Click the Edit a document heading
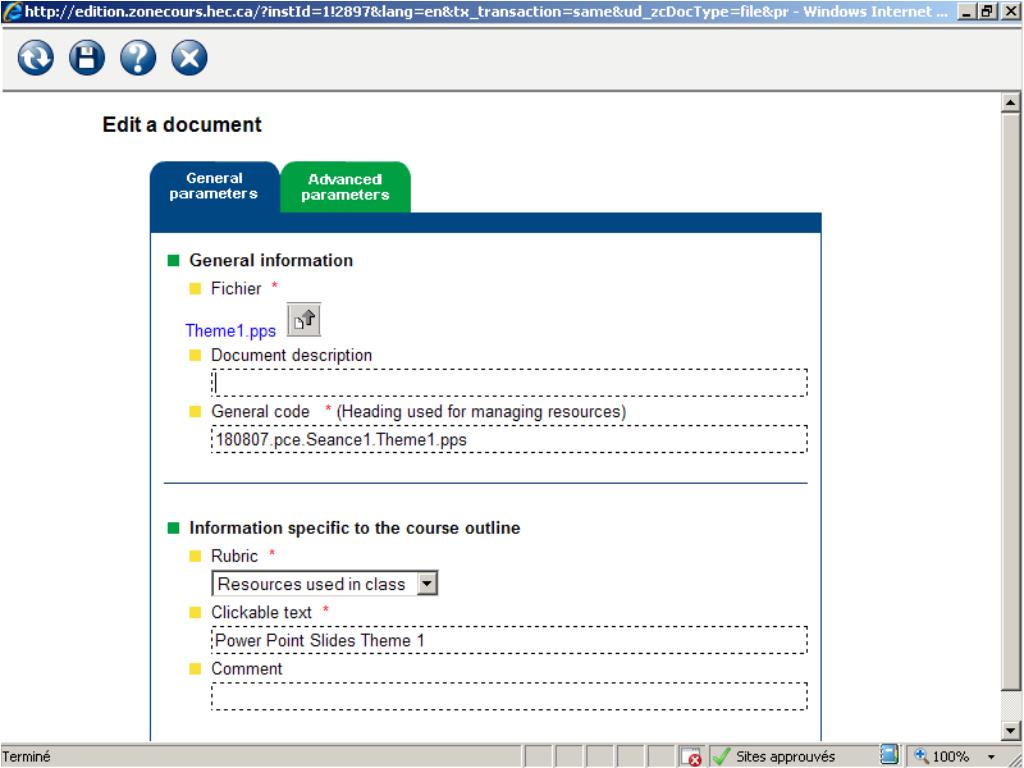 (182, 124)
